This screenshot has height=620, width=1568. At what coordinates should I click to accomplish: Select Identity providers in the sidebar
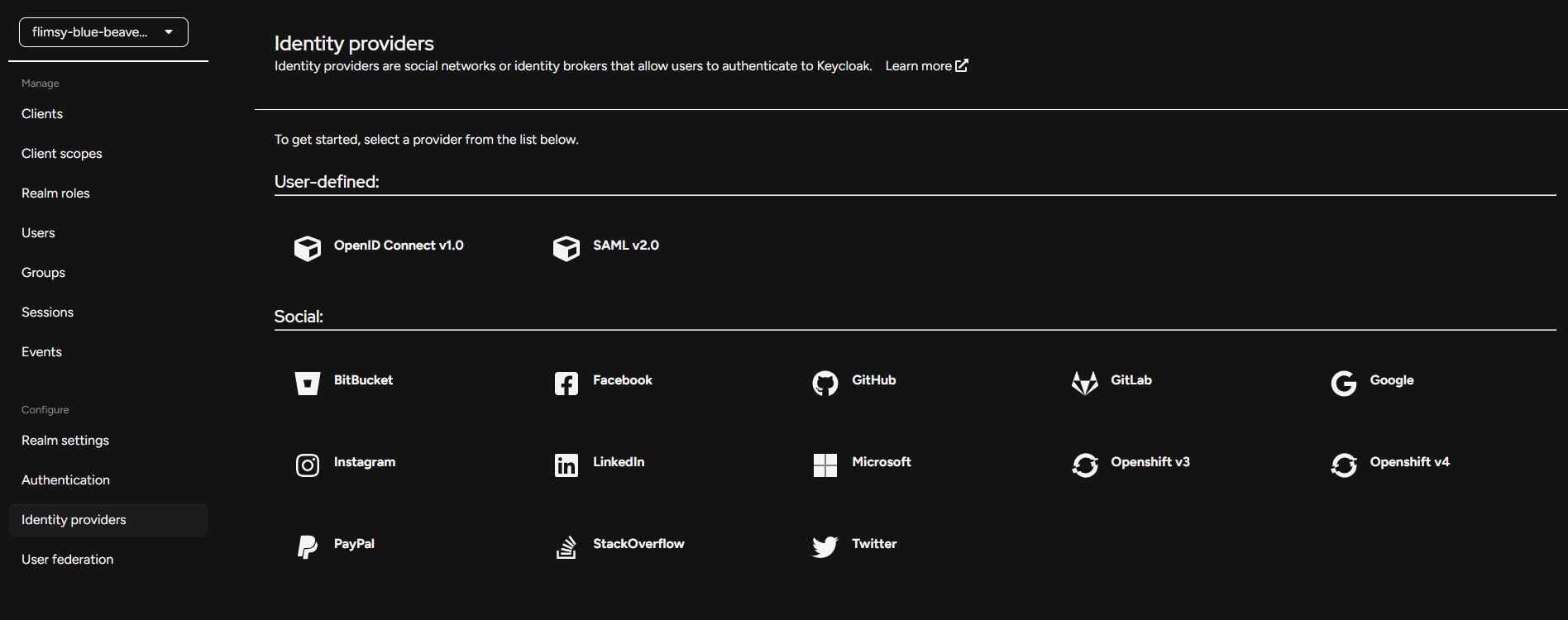pyautogui.click(x=108, y=520)
